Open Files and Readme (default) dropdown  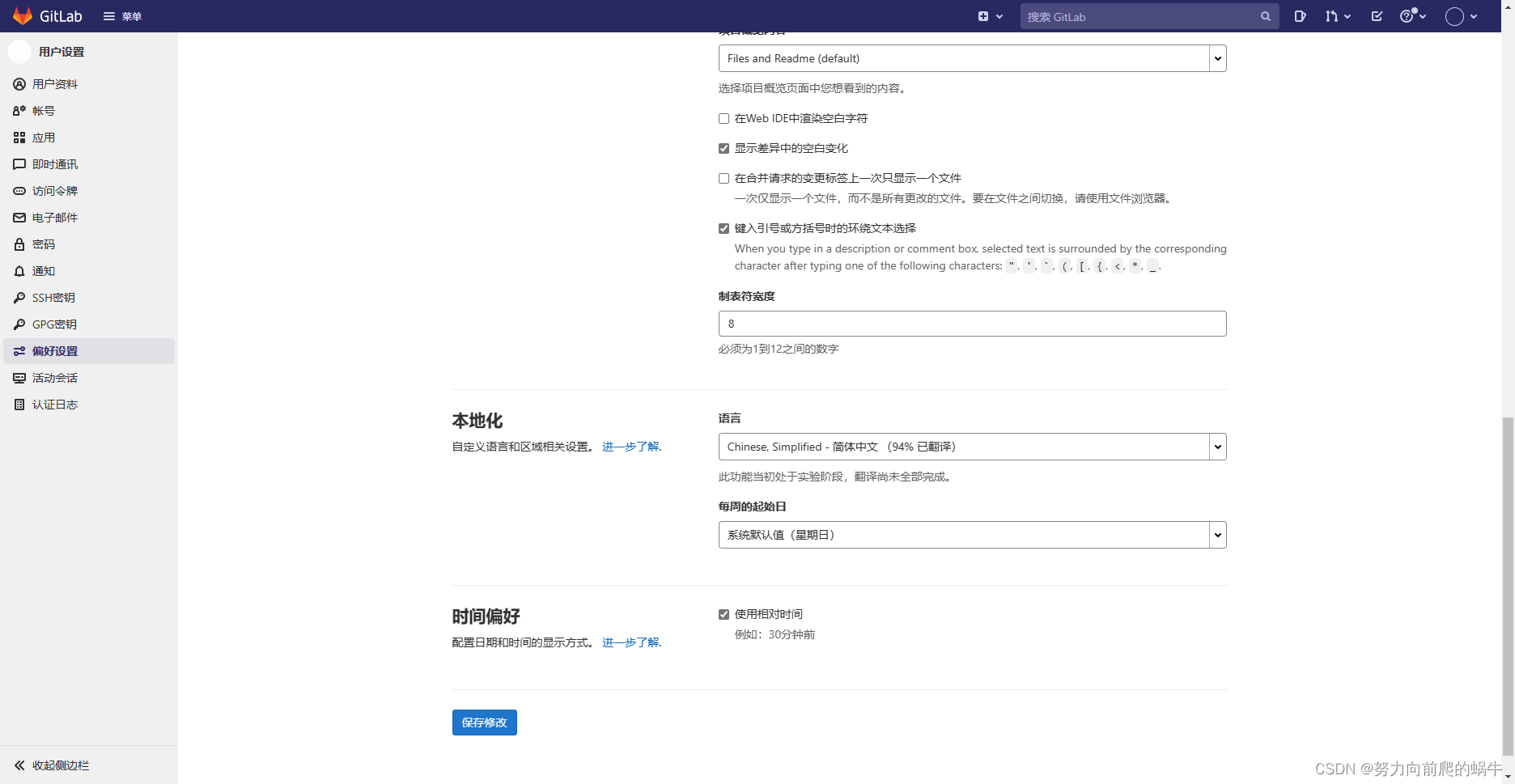pos(972,58)
